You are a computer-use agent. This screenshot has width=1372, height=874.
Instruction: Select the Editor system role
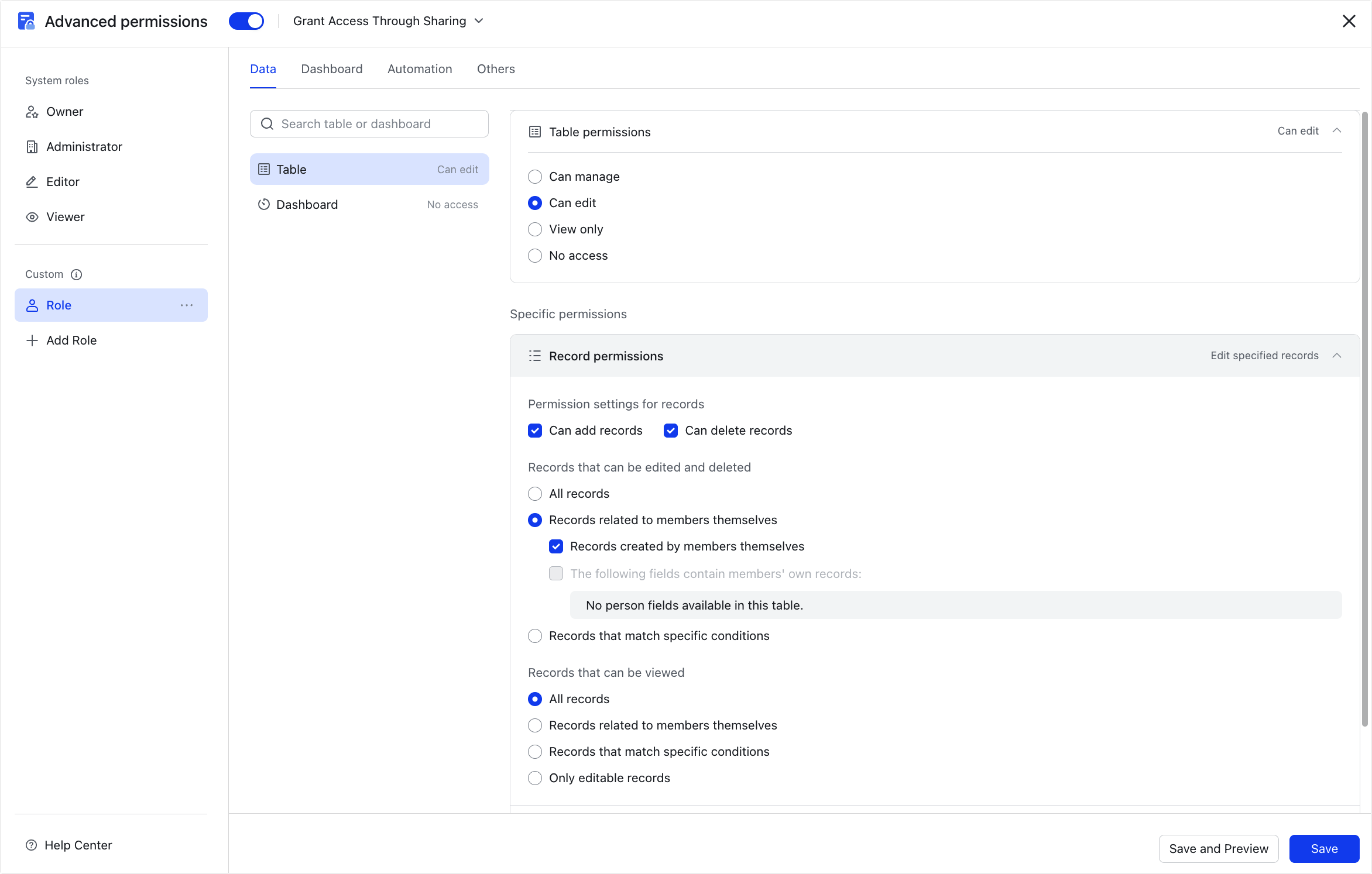pos(111,182)
